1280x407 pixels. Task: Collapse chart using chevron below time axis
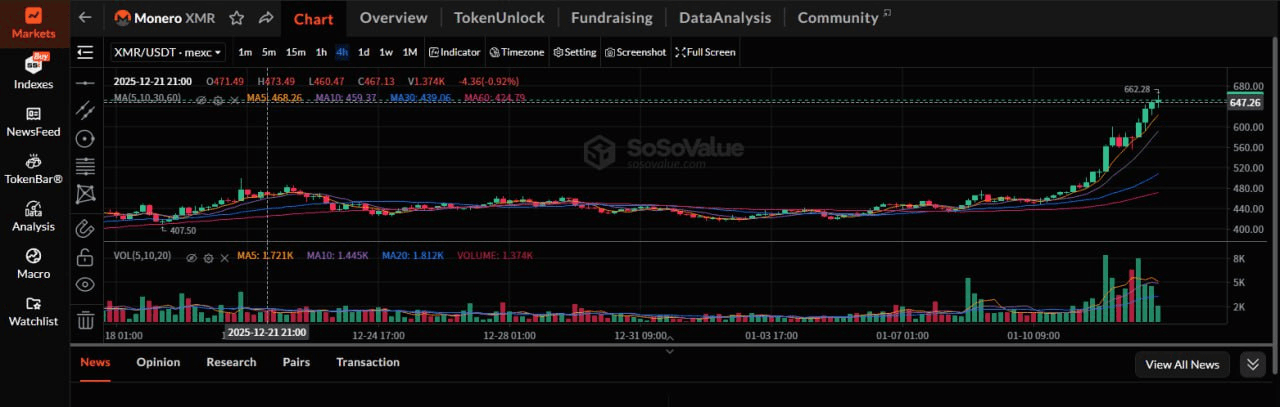pos(670,351)
